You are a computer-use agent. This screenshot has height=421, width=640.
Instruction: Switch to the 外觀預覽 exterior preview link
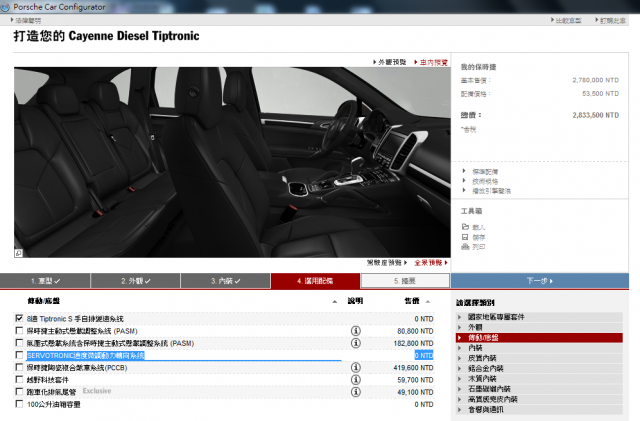389,62
